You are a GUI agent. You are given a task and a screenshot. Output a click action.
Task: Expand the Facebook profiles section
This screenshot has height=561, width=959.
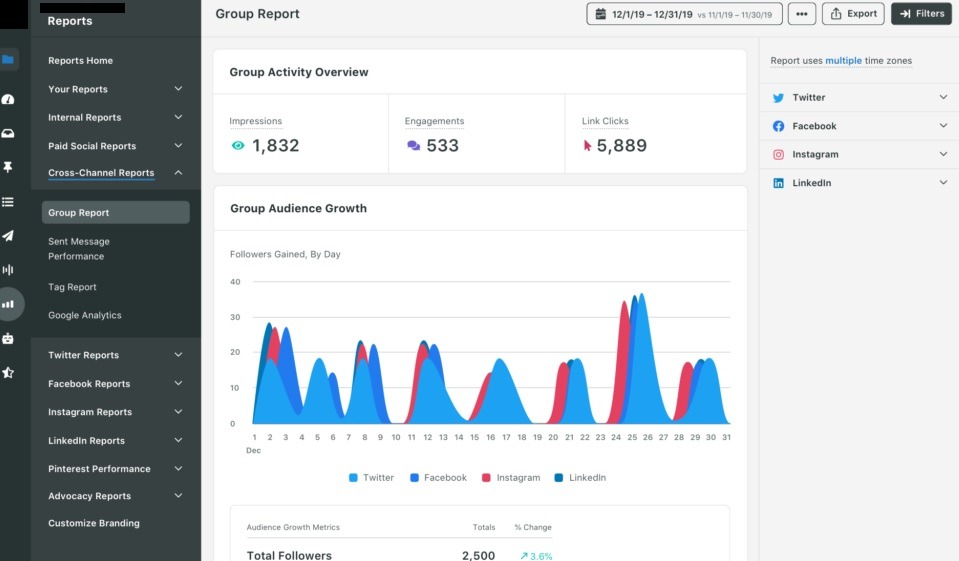click(x=943, y=125)
